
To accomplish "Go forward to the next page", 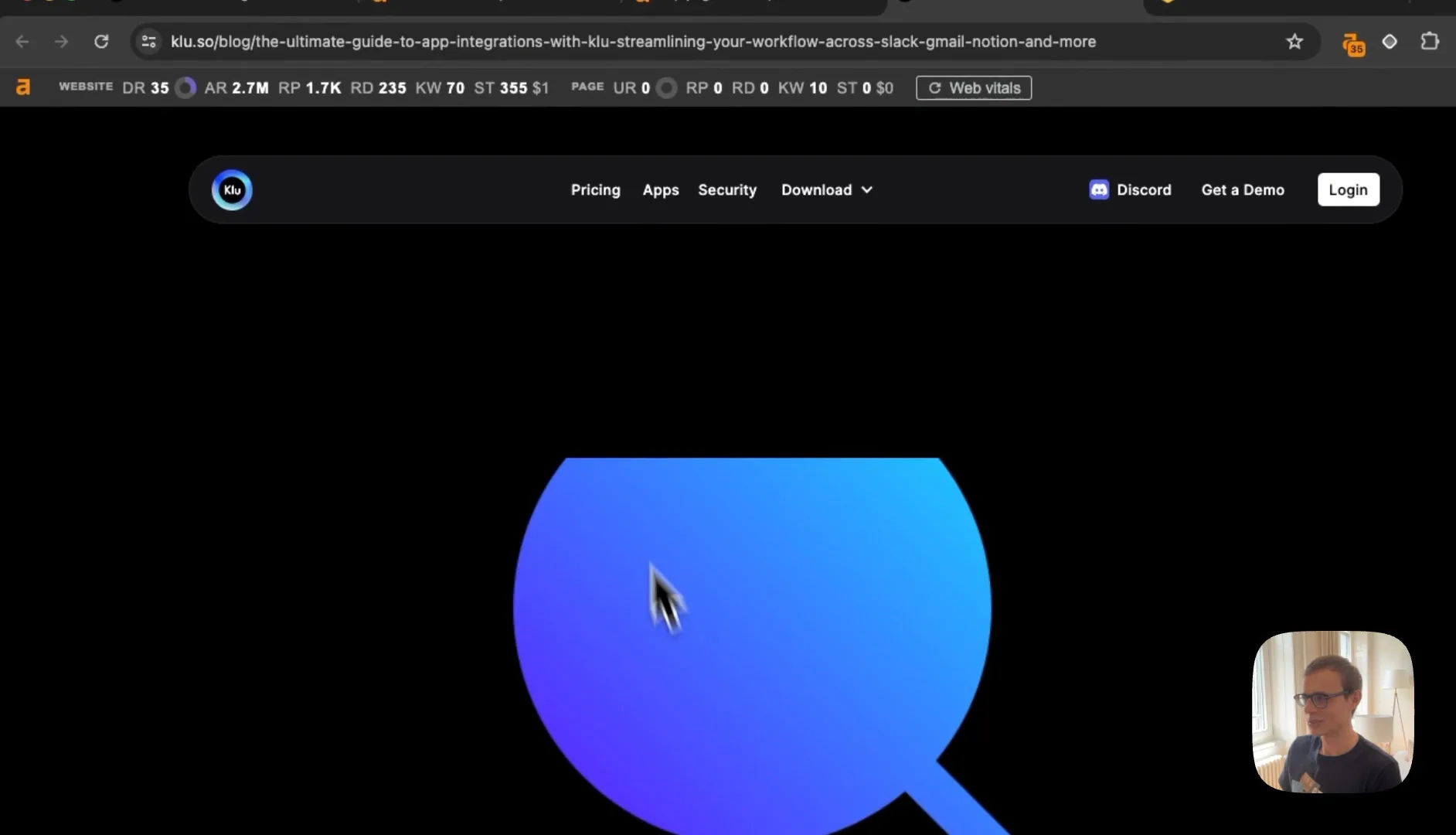I will click(61, 42).
